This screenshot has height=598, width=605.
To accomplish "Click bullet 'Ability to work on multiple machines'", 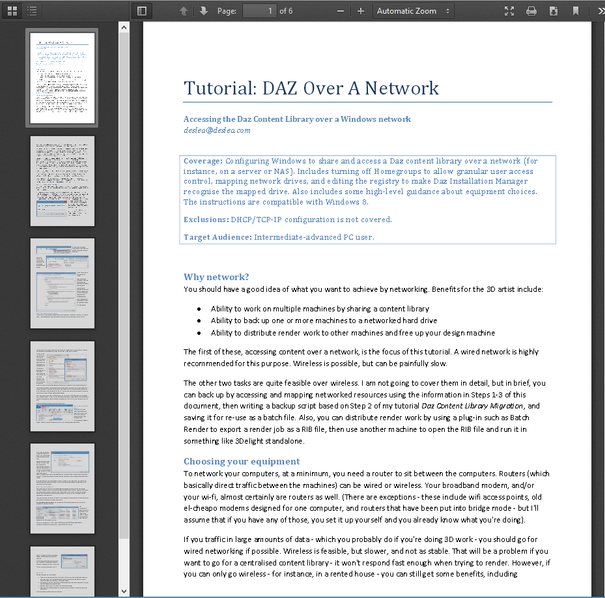I will [x=320, y=309].
